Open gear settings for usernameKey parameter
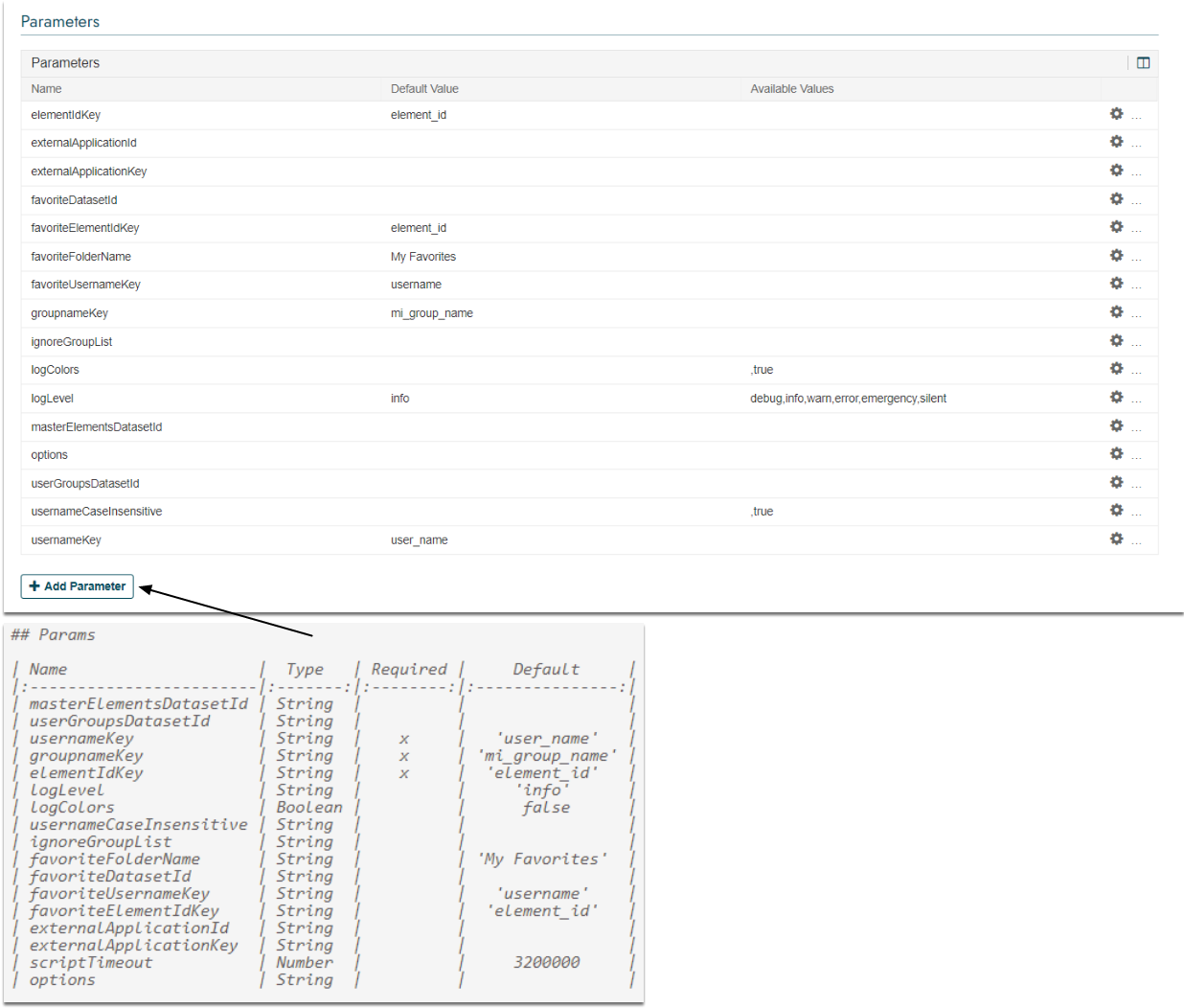The image size is (1184, 1008). point(1116,539)
